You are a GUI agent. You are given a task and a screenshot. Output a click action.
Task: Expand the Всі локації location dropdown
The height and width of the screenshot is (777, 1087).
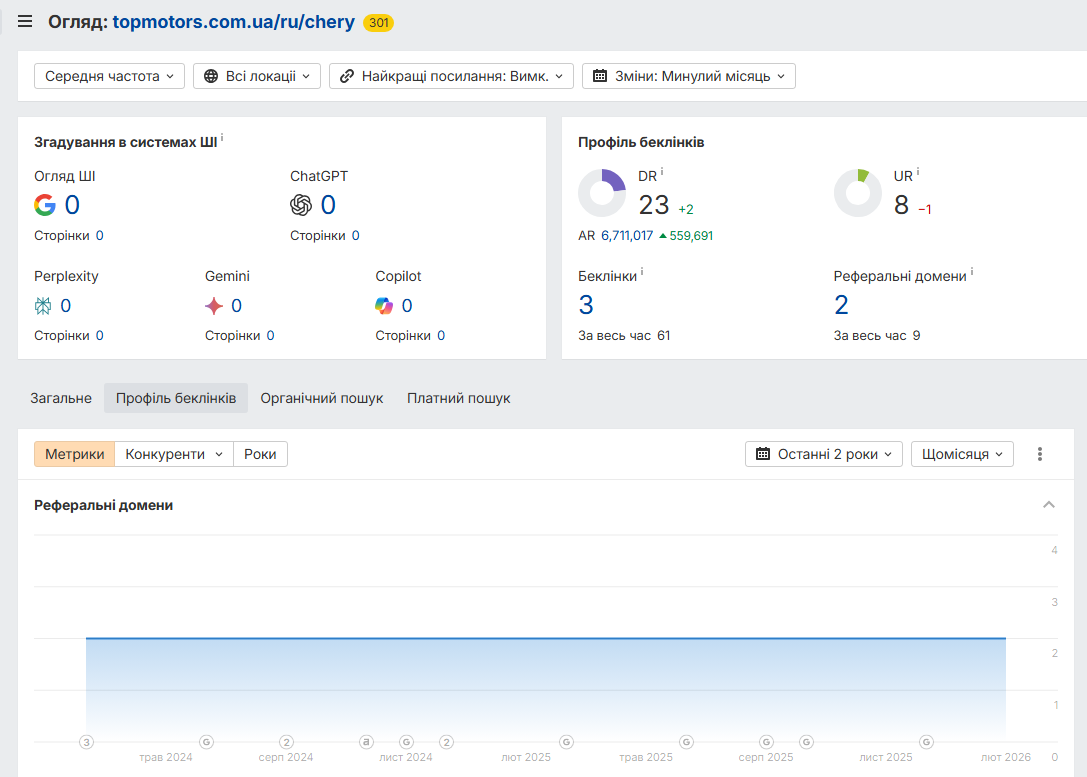[256, 76]
